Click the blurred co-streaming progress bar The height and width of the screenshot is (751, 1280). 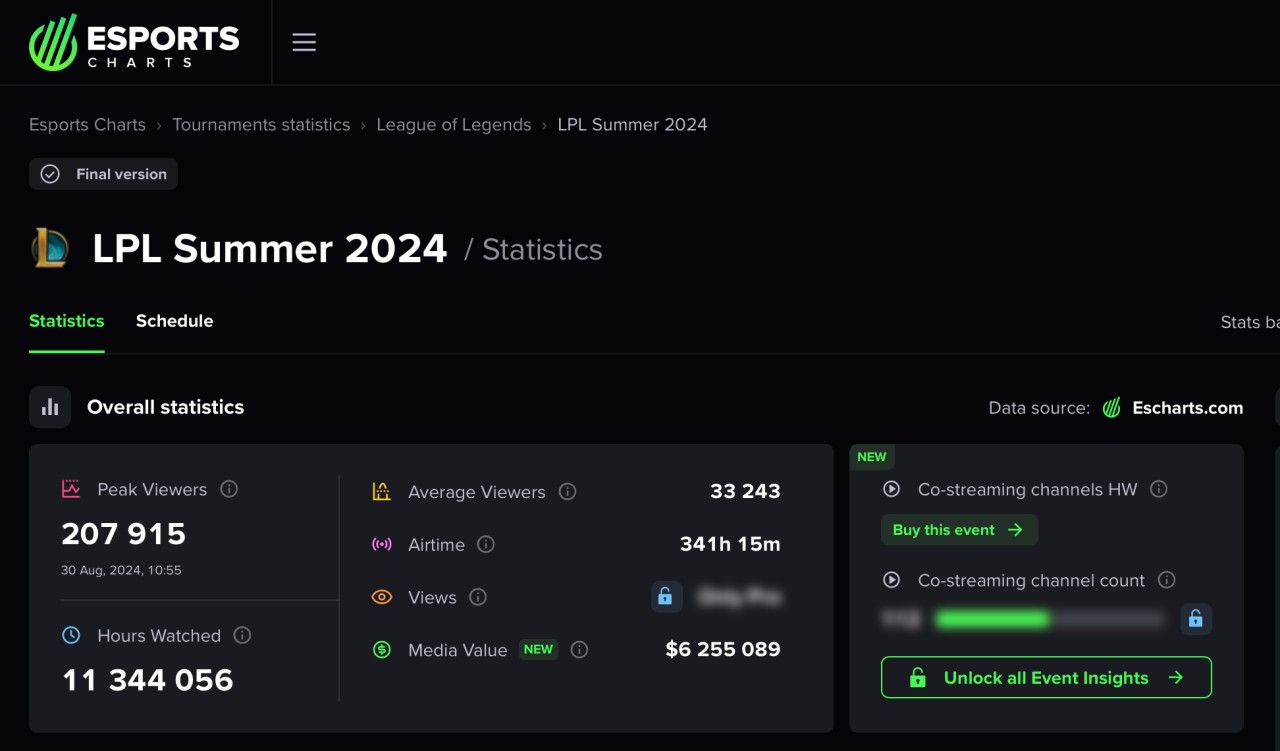coord(1048,620)
